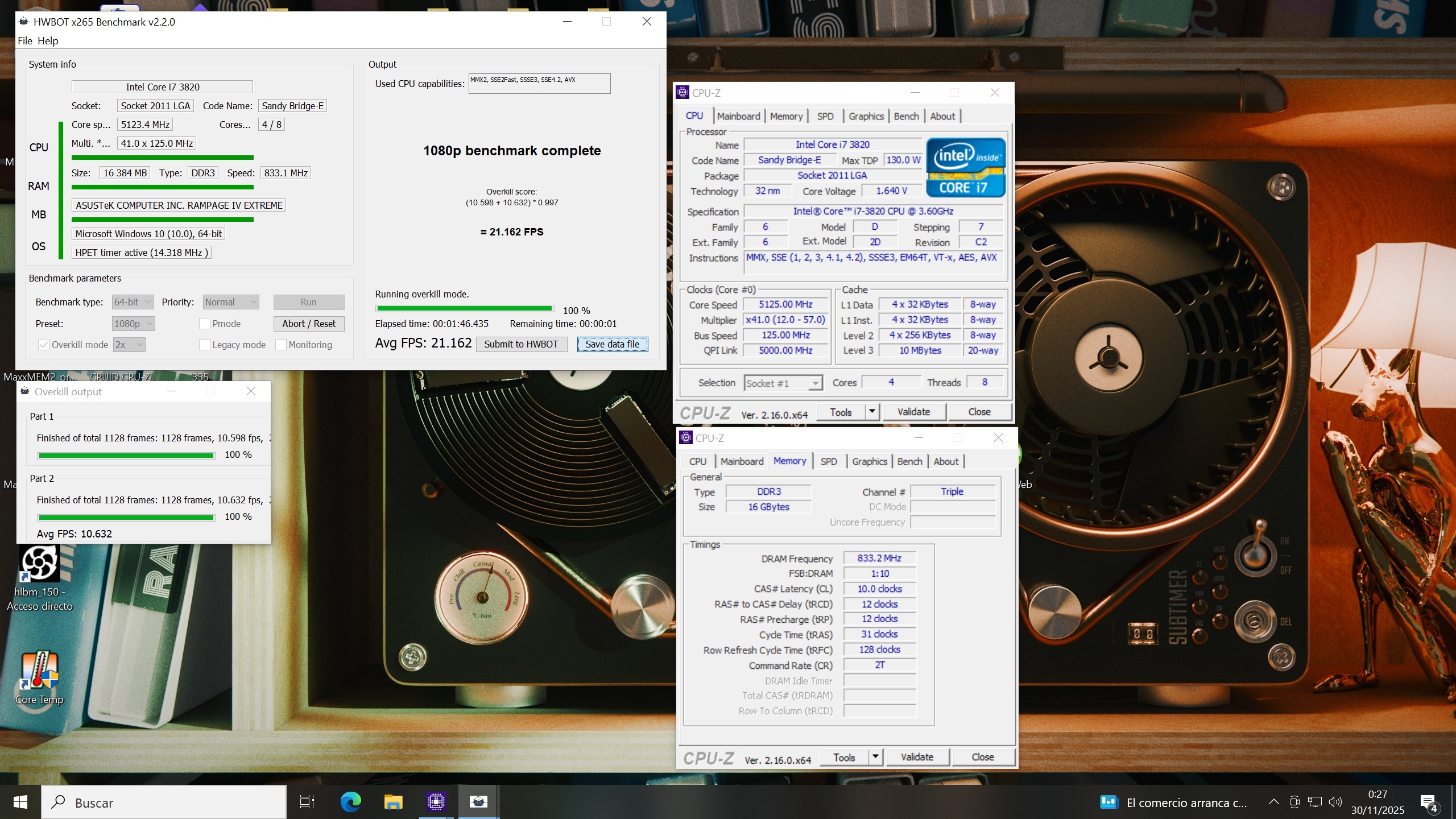This screenshot has width=1456, height=819.
Task: Open Microsoft Edge from the taskbar
Action: tap(350, 802)
